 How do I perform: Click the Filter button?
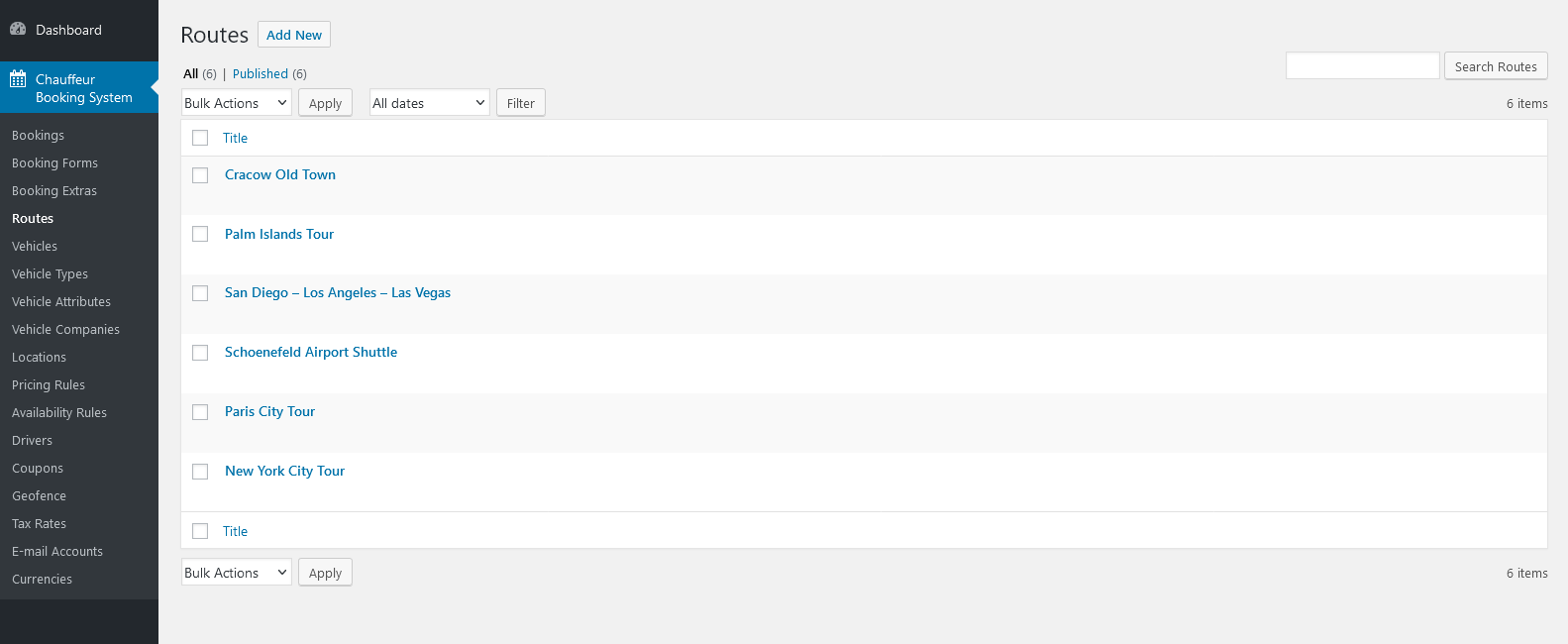click(520, 103)
